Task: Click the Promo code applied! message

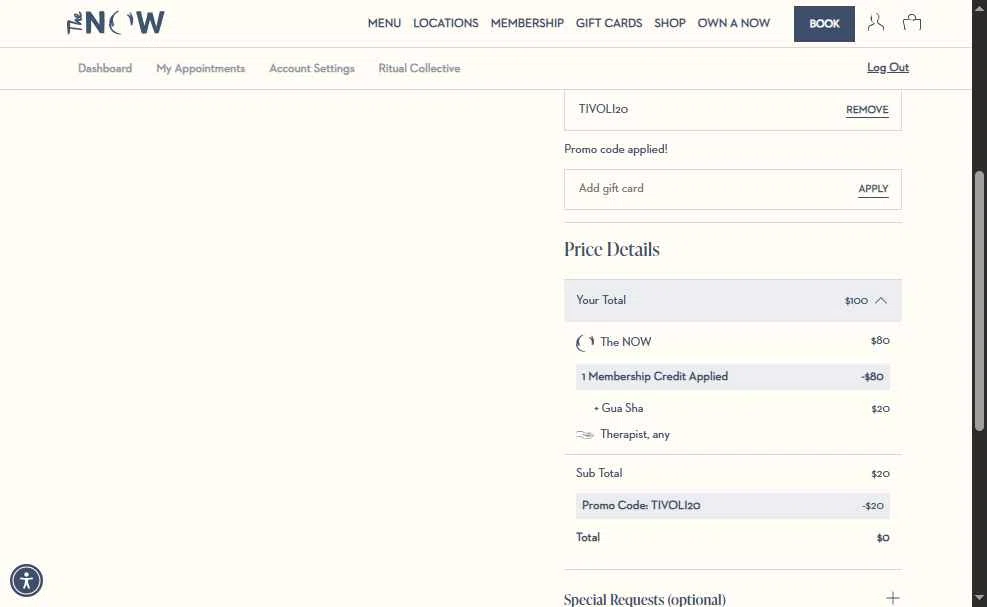Action: click(x=616, y=149)
